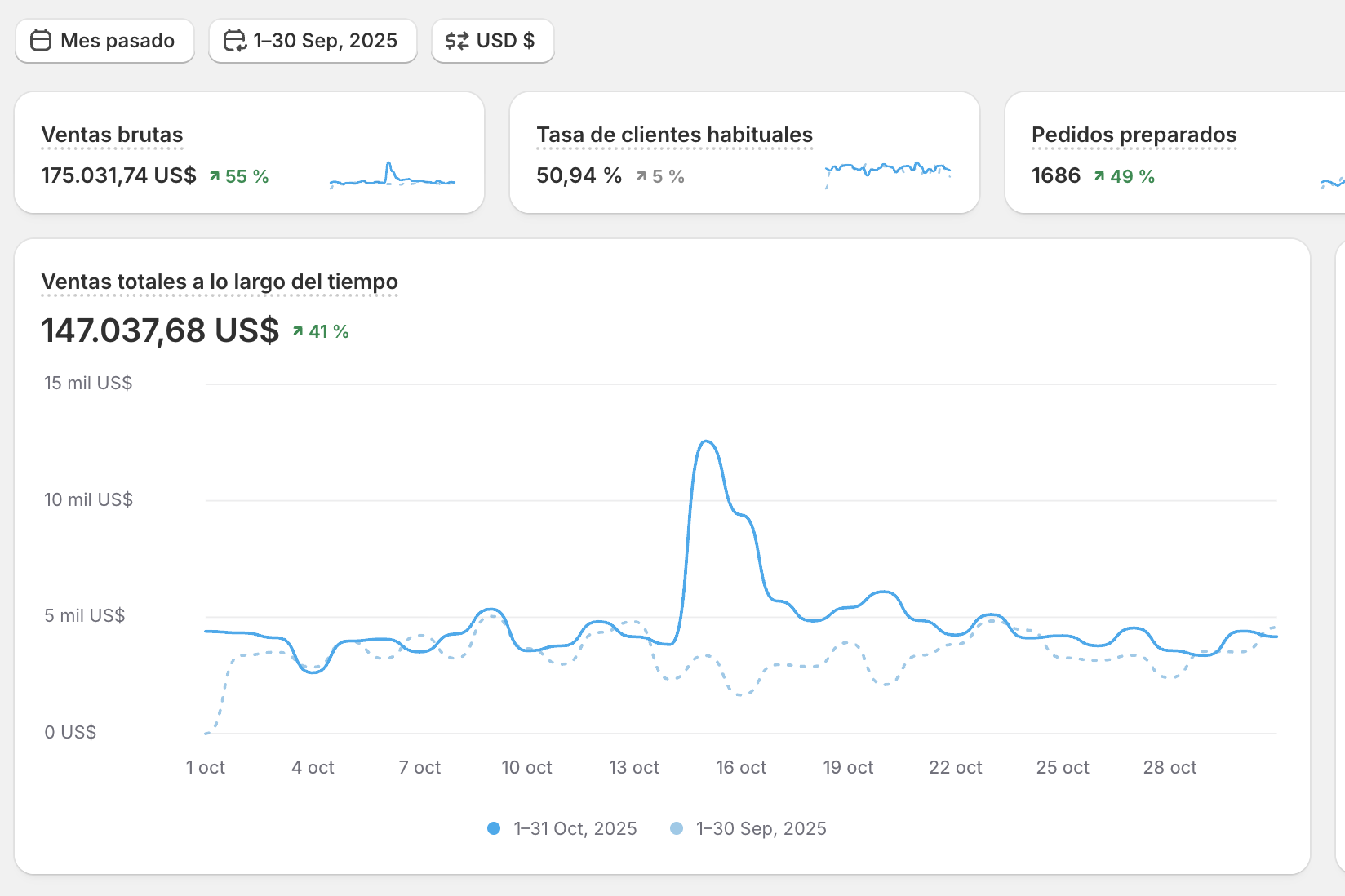Click the Ventas brutas sparkline chart
This screenshot has width=1345, height=896.
392,175
